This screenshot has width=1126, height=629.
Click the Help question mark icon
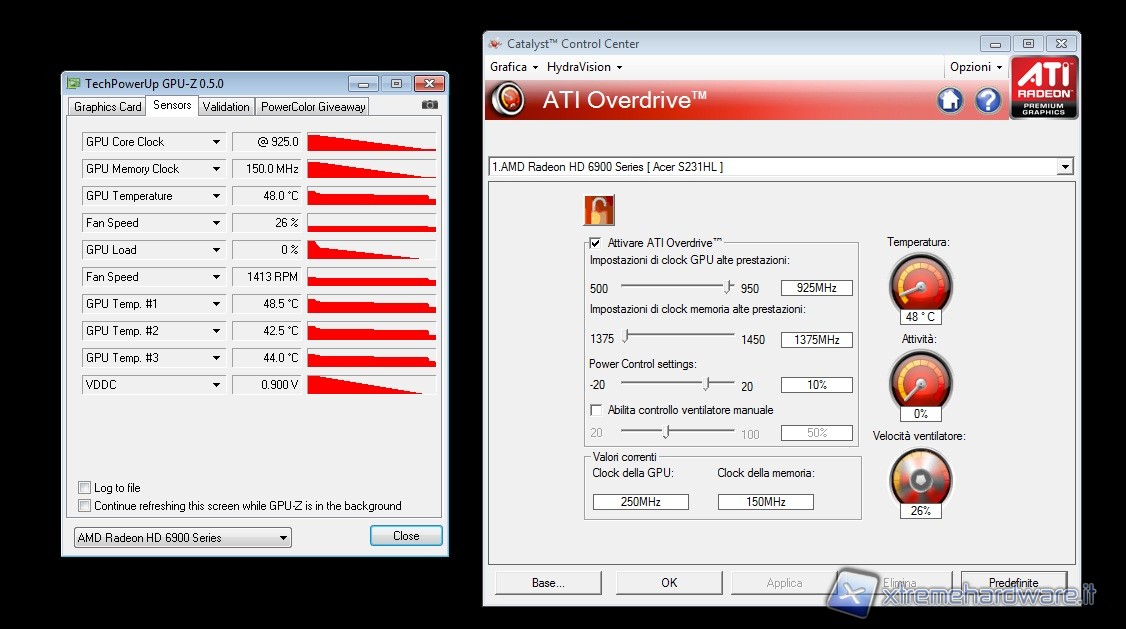tap(987, 100)
